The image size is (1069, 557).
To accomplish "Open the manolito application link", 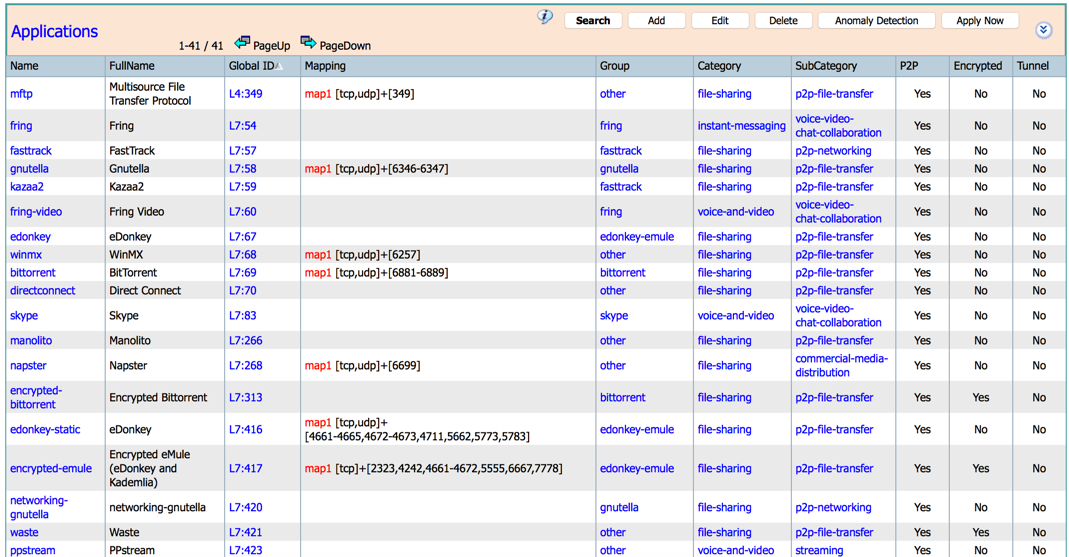I will tap(31, 341).
